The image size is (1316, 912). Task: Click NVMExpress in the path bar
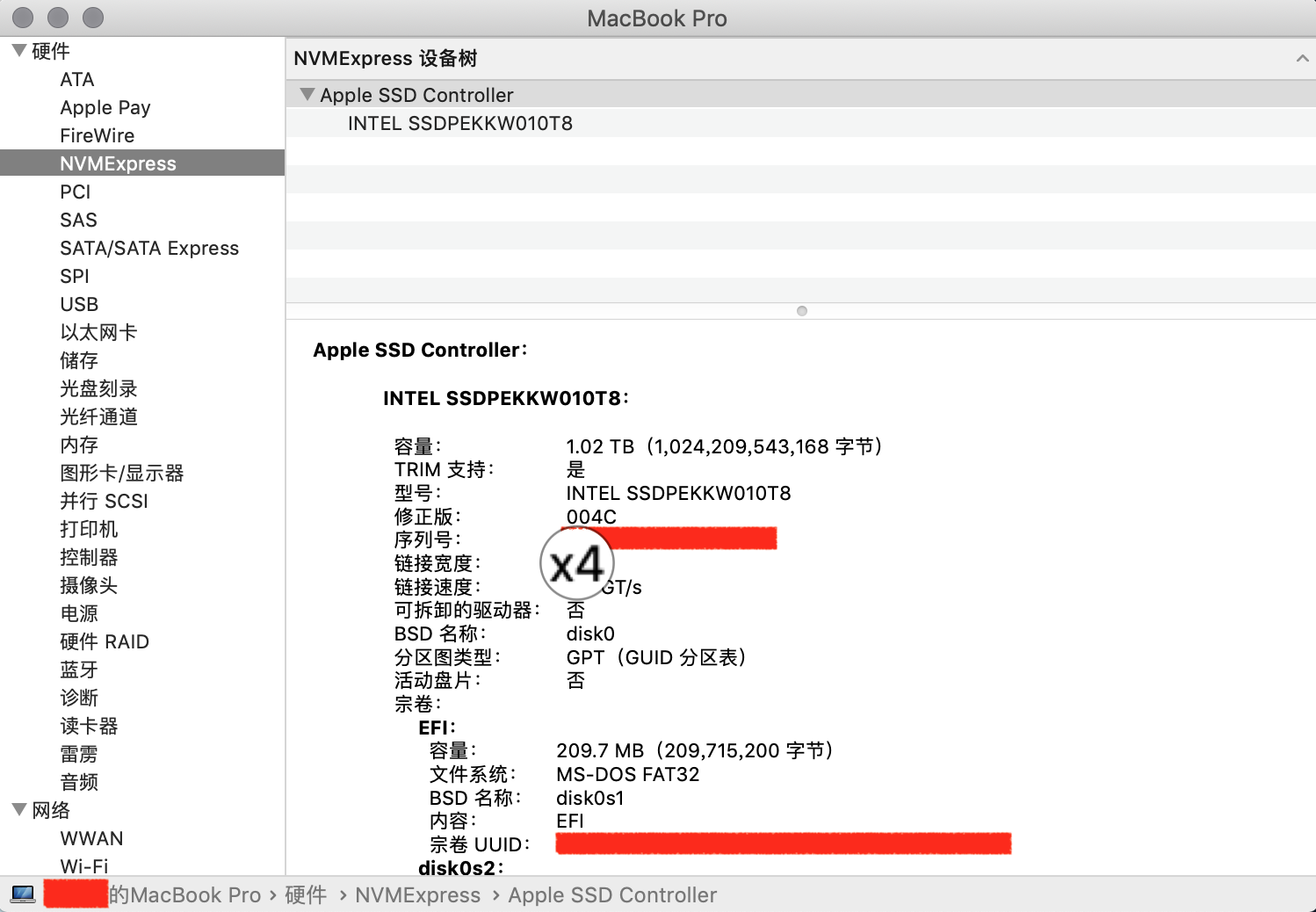point(418,894)
